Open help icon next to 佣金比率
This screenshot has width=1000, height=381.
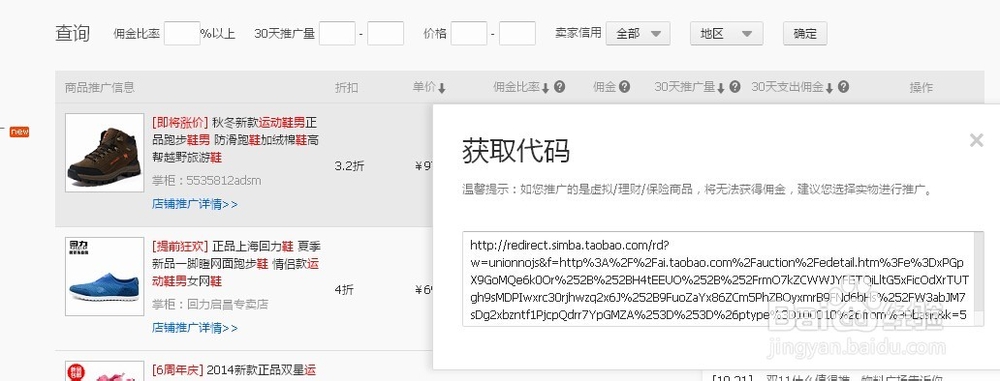pyautogui.click(x=559, y=87)
